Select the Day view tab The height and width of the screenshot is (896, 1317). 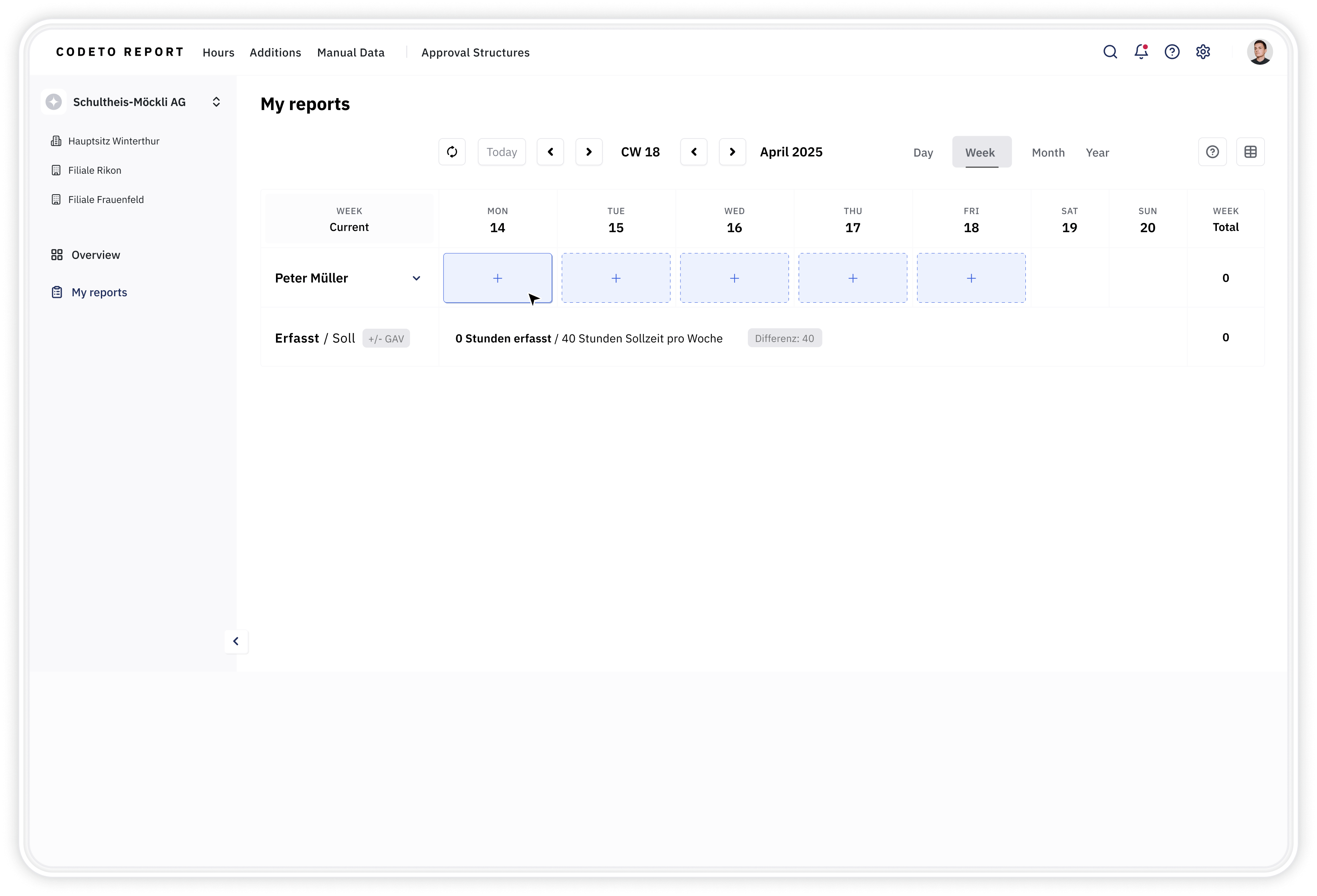point(922,153)
